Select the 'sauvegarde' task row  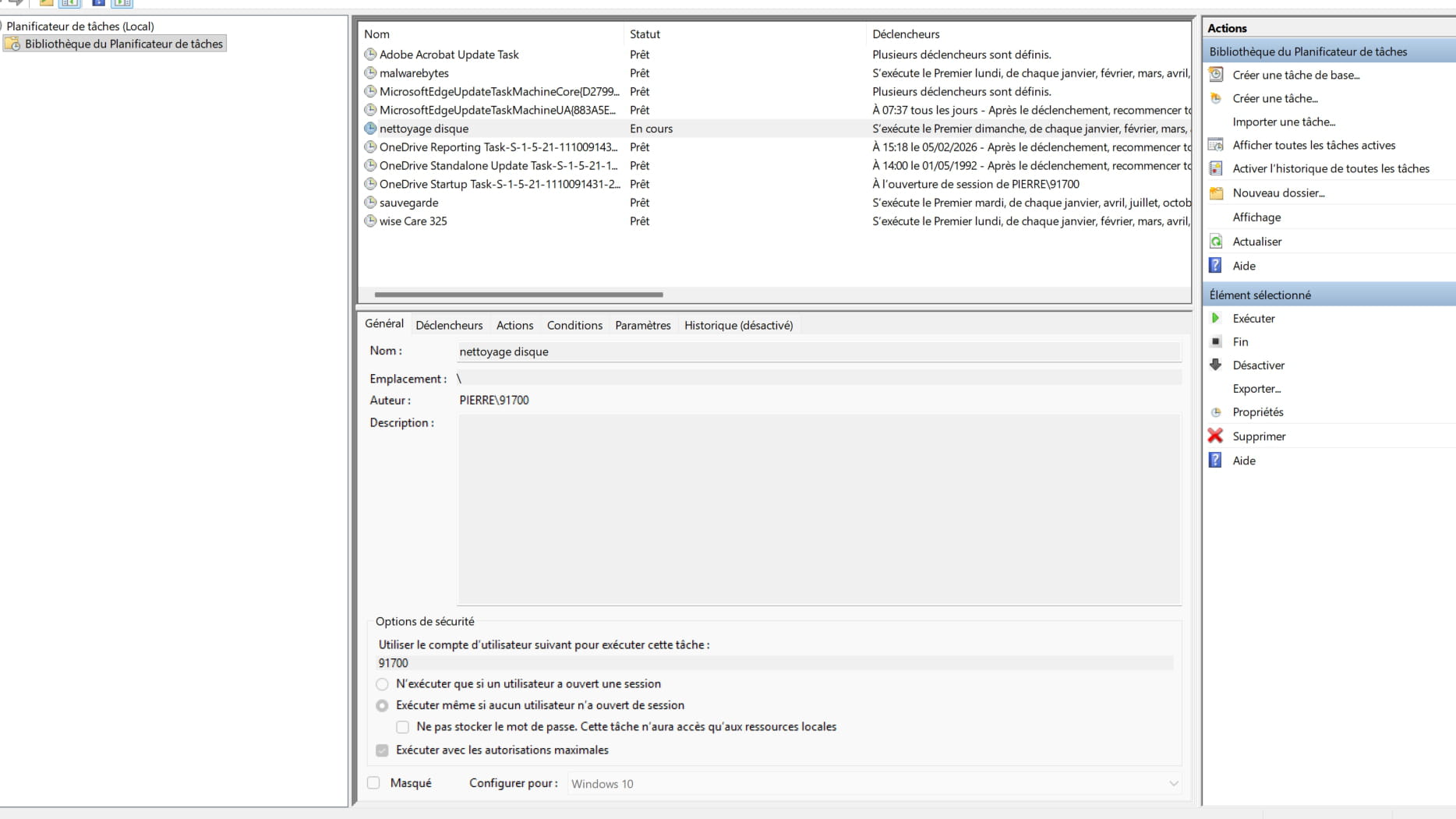pos(409,203)
